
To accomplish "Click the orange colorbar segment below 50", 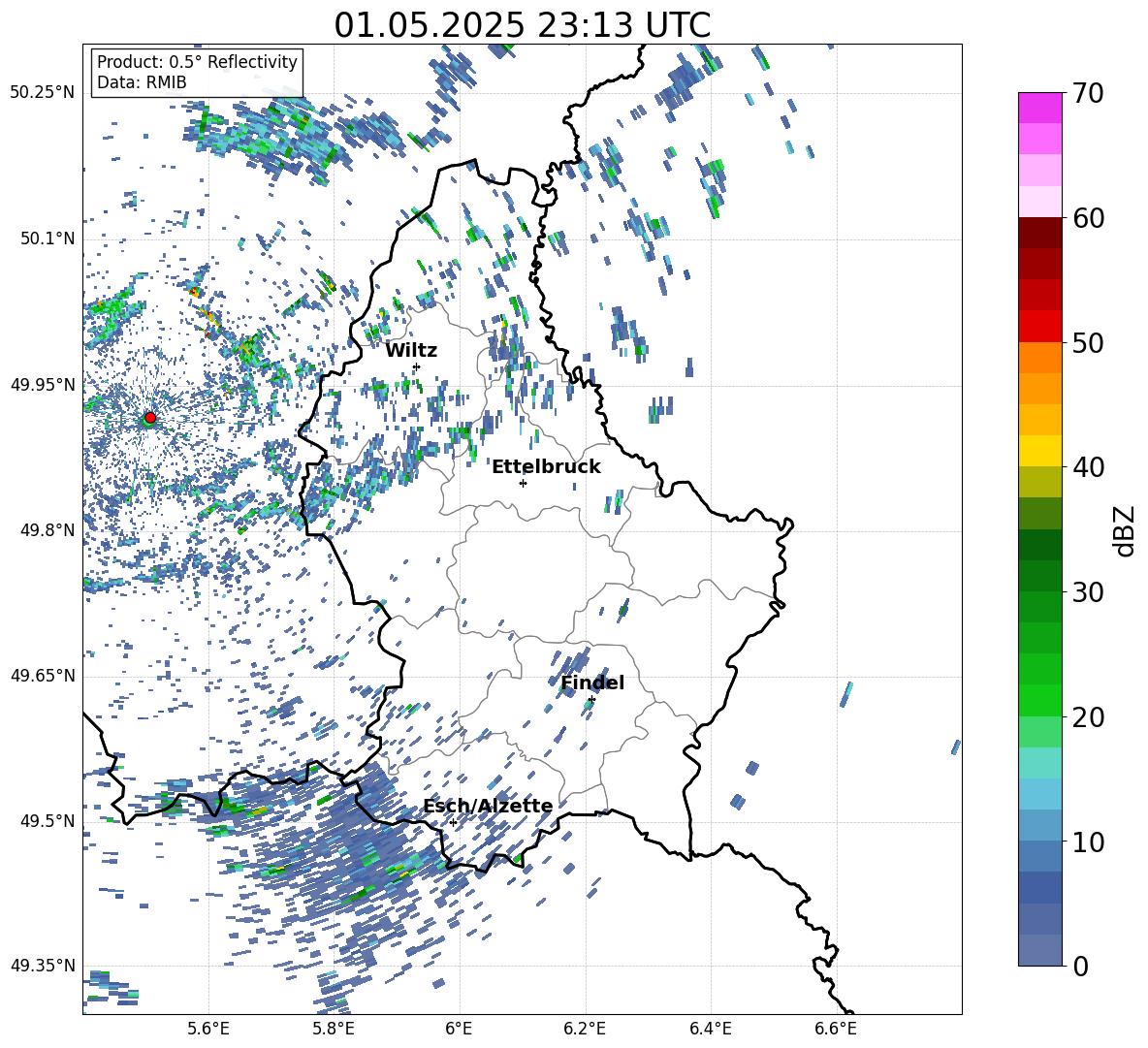I will click(1039, 357).
